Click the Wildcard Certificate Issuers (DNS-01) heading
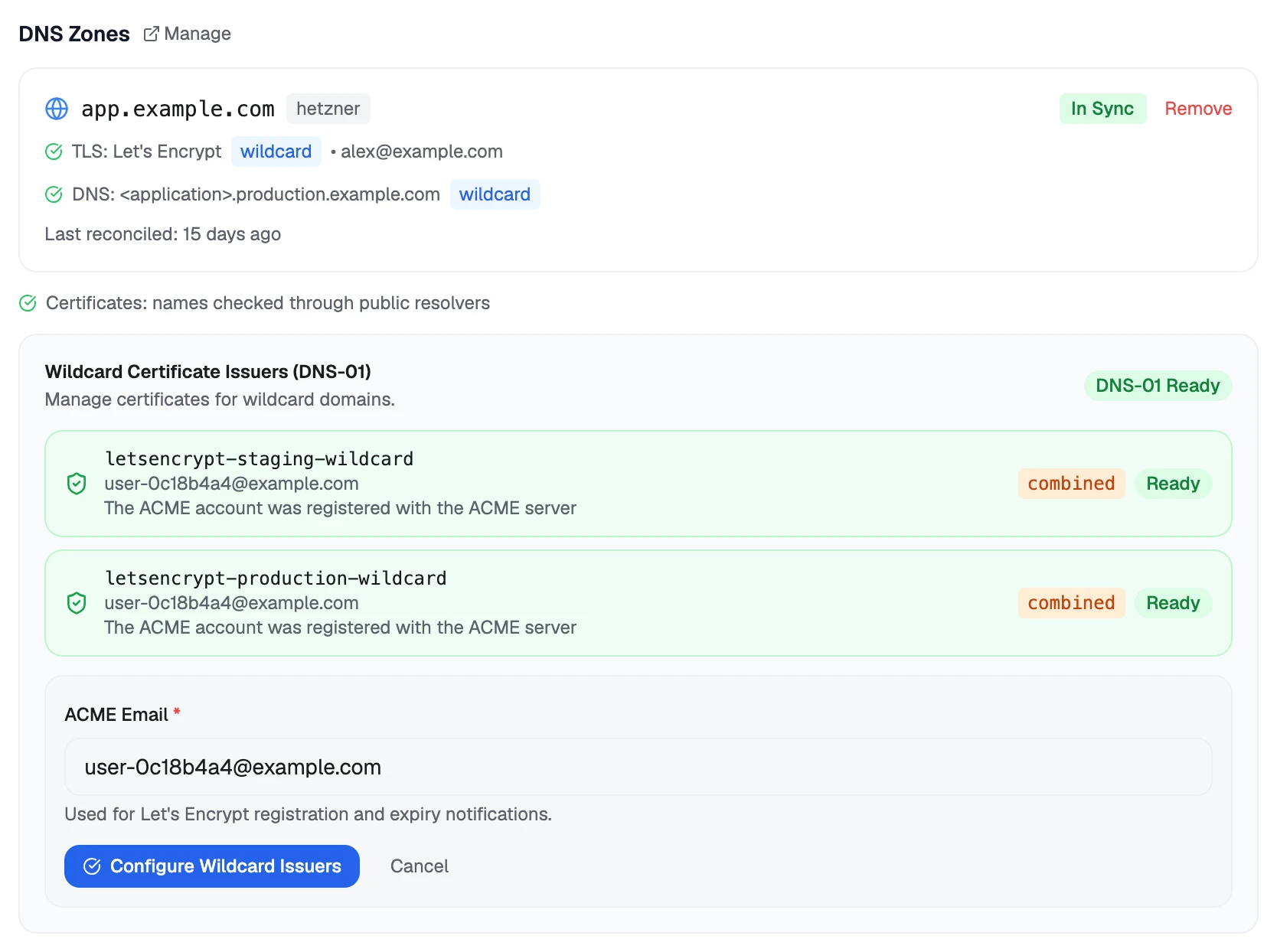1277x952 pixels. (208, 372)
